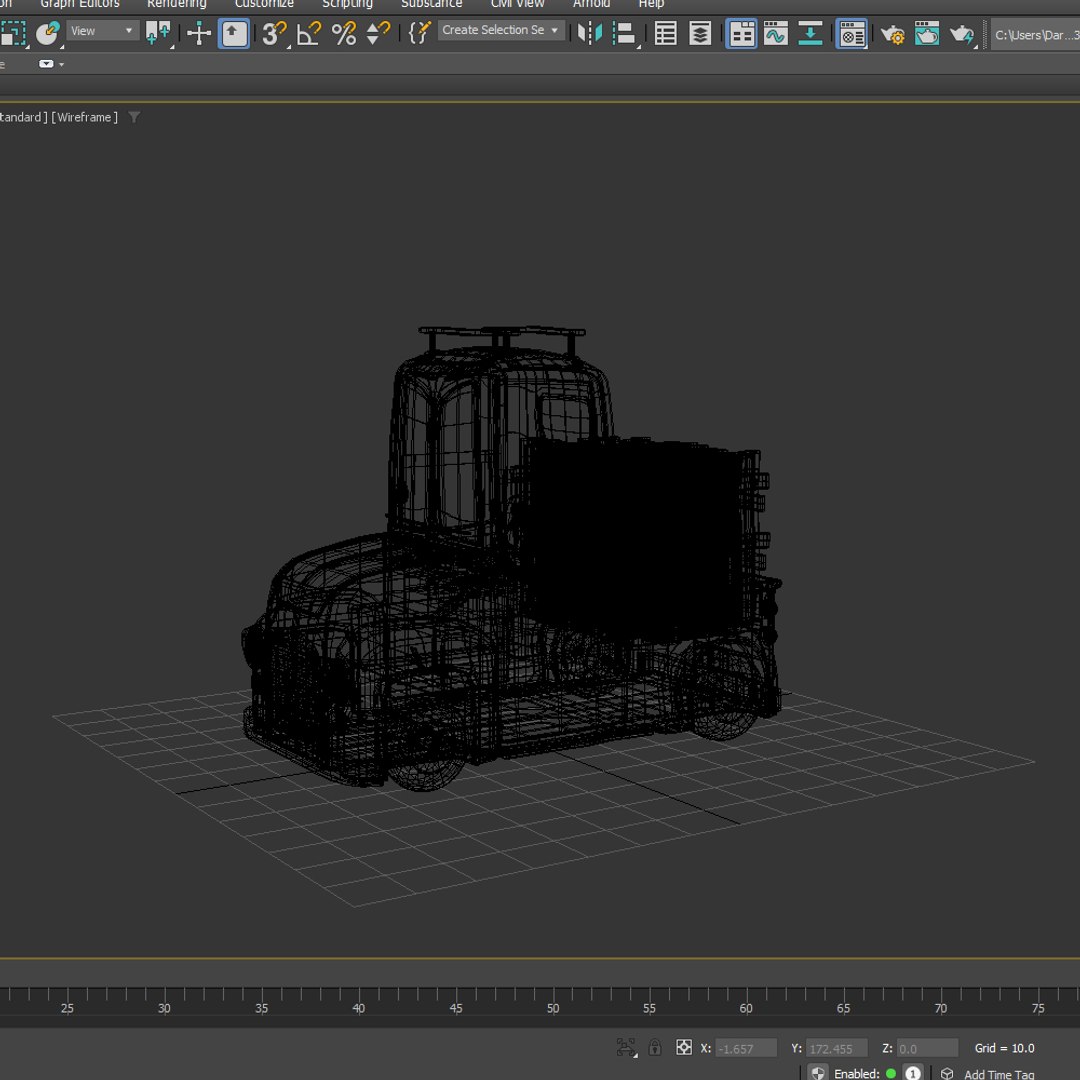The width and height of the screenshot is (1080, 1080).
Task: Click the Add Time Tag cube icon
Action: (947, 1073)
